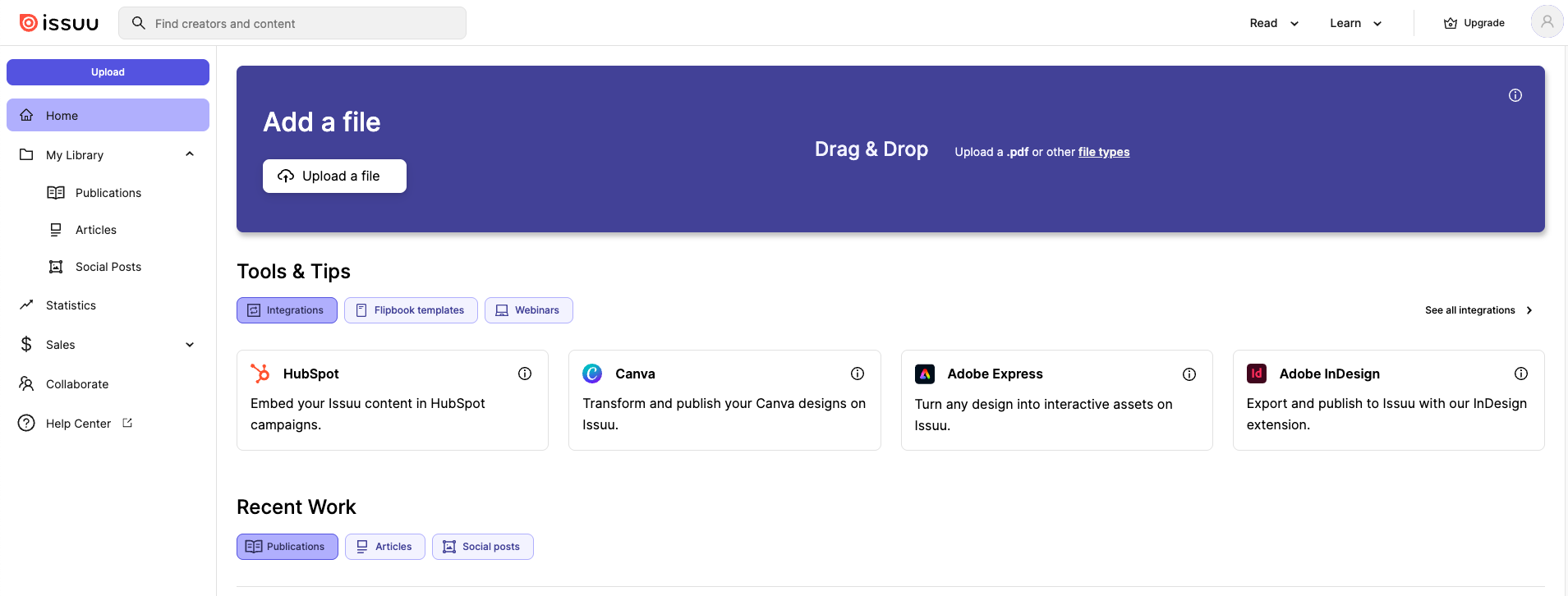Click the Statistics trend icon

(26, 305)
